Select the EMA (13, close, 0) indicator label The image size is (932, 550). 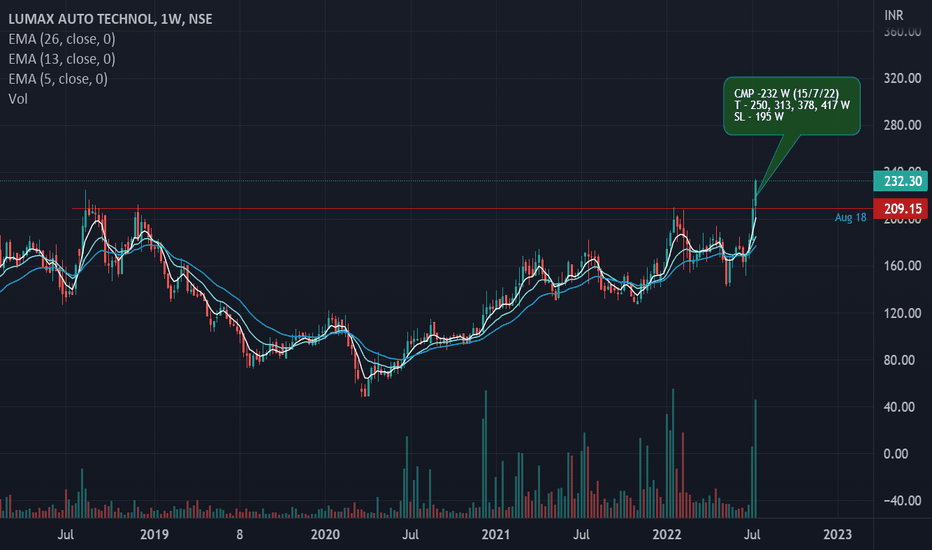pyautogui.click(x=62, y=59)
